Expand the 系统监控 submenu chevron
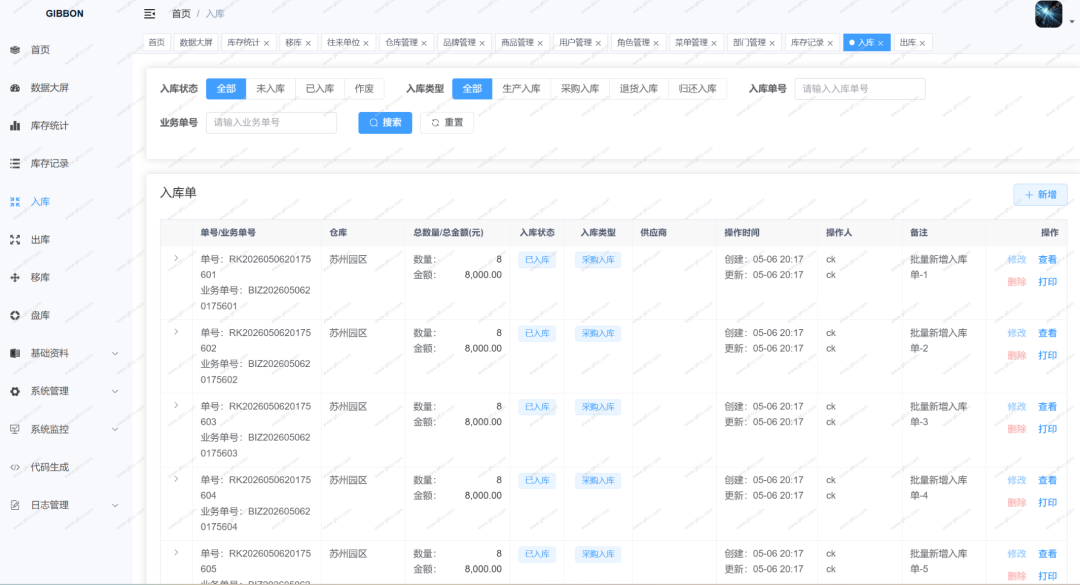Image resolution: width=1080 pixels, height=585 pixels. tap(115, 429)
